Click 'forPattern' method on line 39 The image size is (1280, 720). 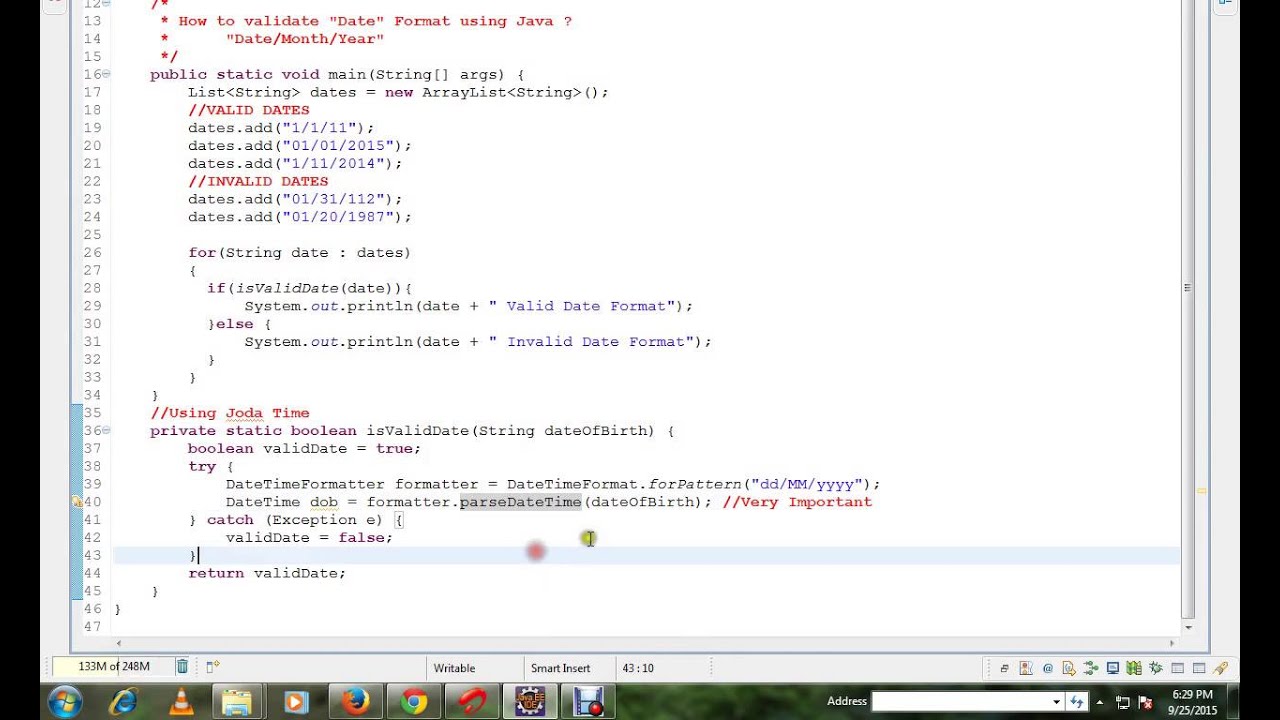coord(695,484)
